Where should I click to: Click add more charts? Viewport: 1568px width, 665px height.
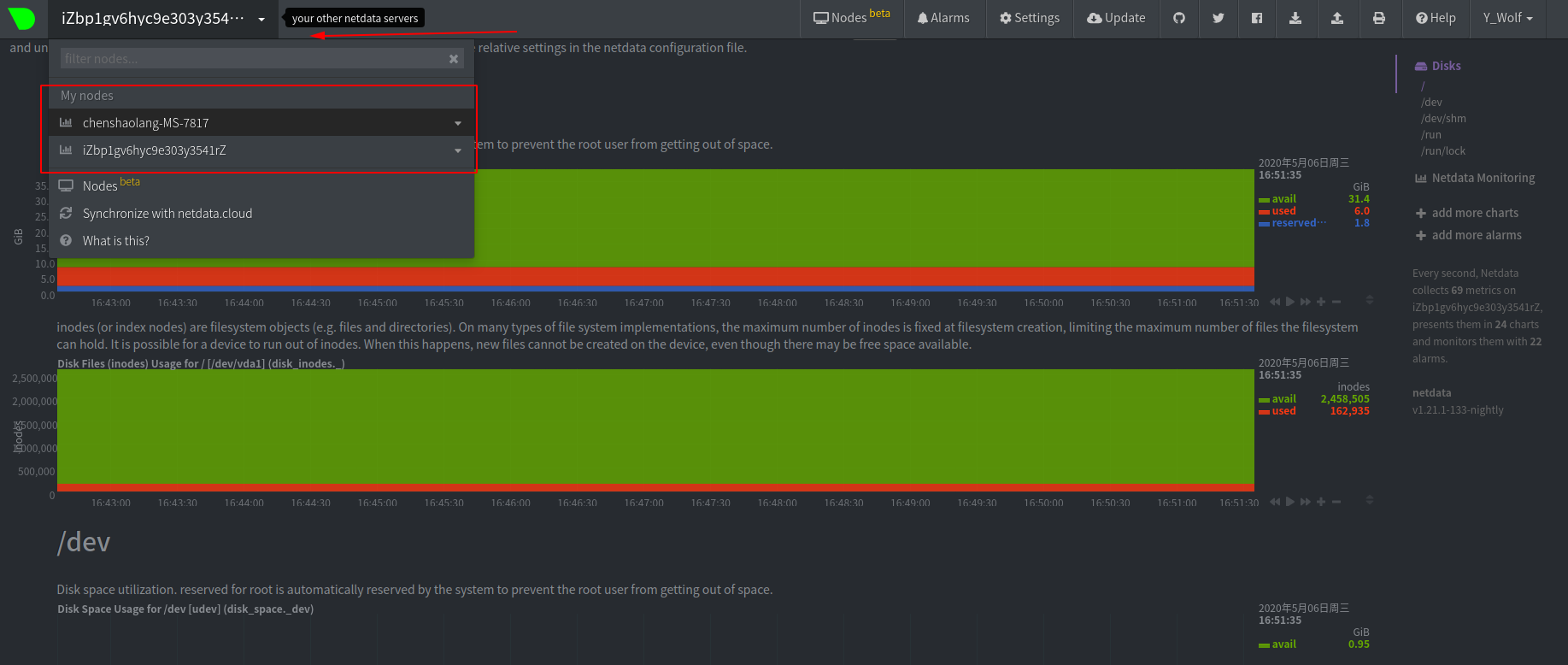point(1467,213)
